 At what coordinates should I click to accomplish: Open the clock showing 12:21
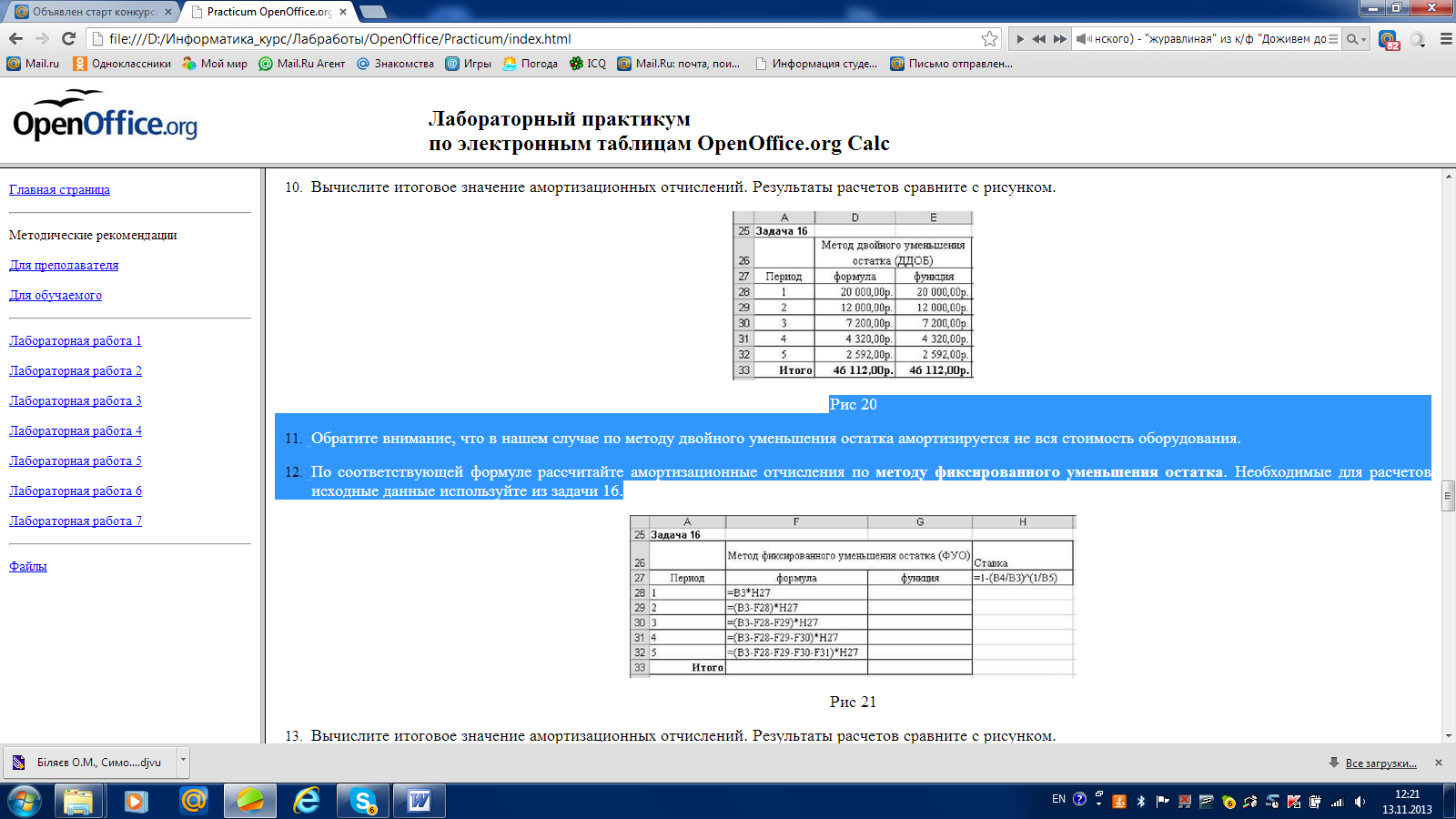(x=1407, y=801)
